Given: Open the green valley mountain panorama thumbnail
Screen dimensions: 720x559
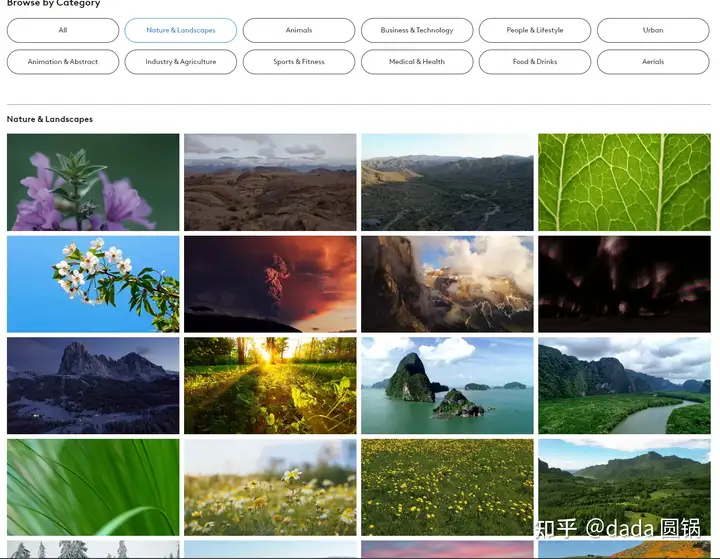Looking at the screenshot, I should pos(624,487).
